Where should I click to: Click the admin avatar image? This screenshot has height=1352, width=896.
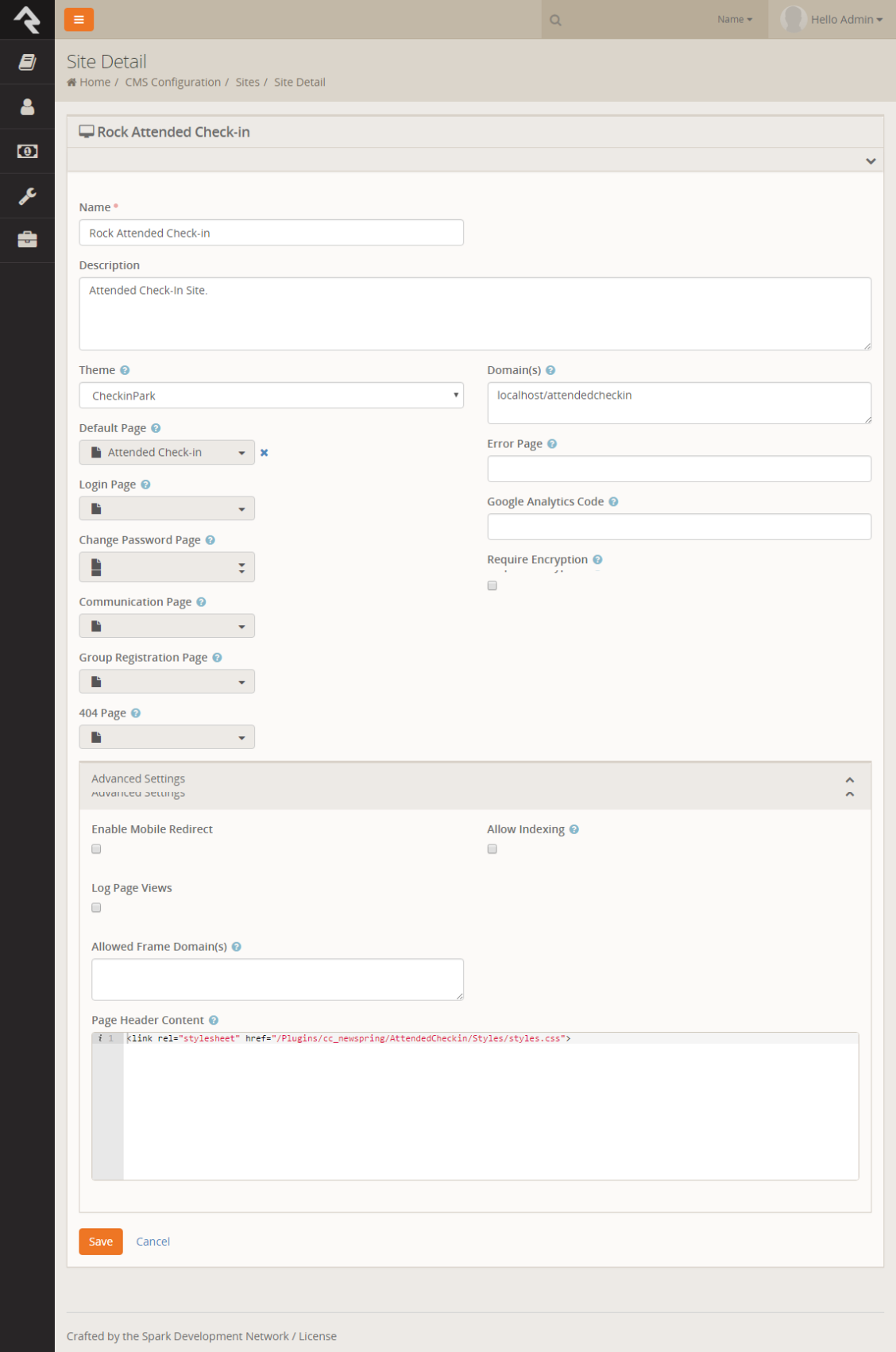(x=793, y=19)
